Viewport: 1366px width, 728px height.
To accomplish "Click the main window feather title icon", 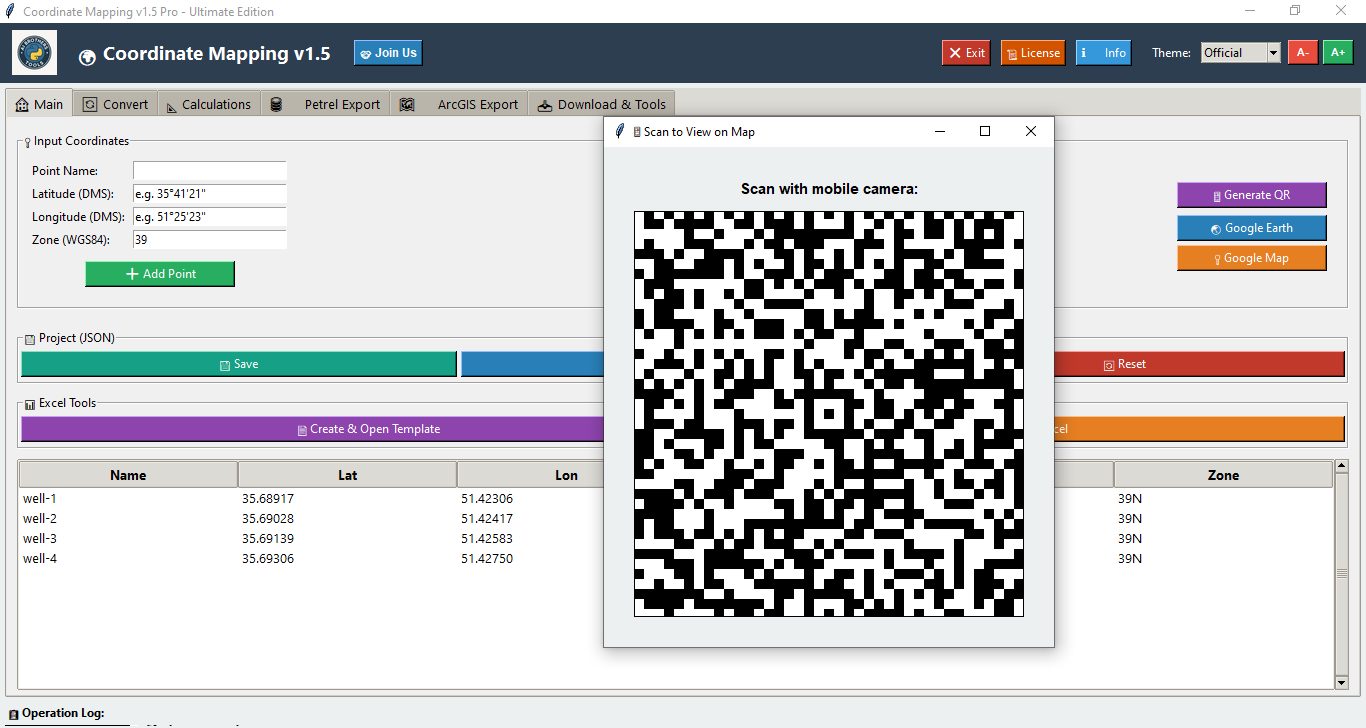I will (9, 11).
